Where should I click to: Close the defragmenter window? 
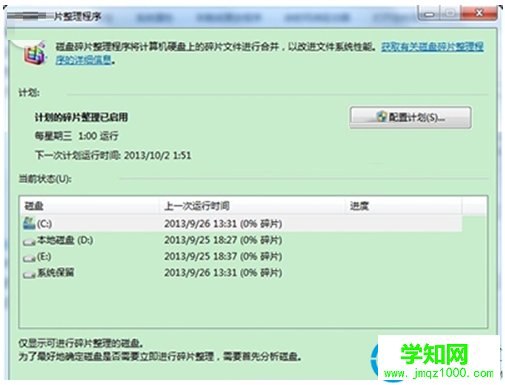pos(479,13)
